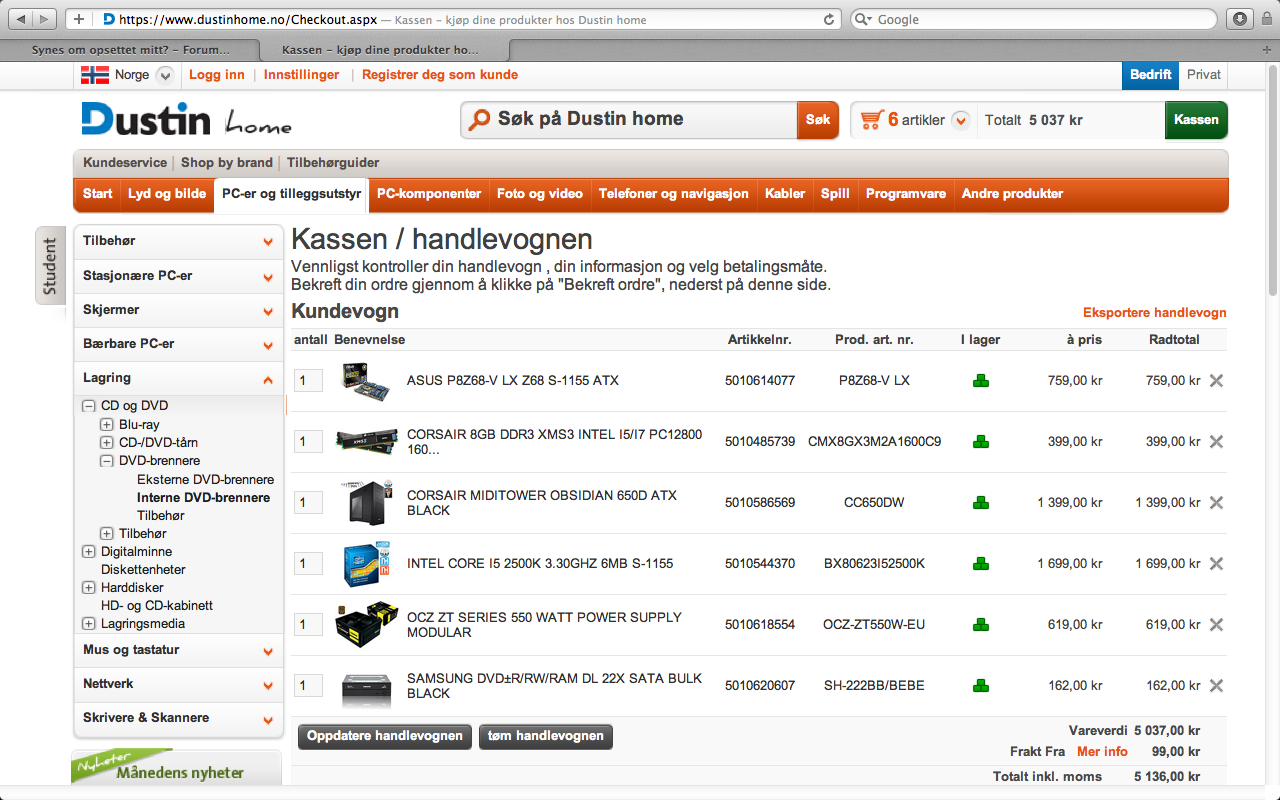Click stock icon for CORSAIR 8GB DDR3
This screenshot has width=1280, height=800.
(980, 441)
